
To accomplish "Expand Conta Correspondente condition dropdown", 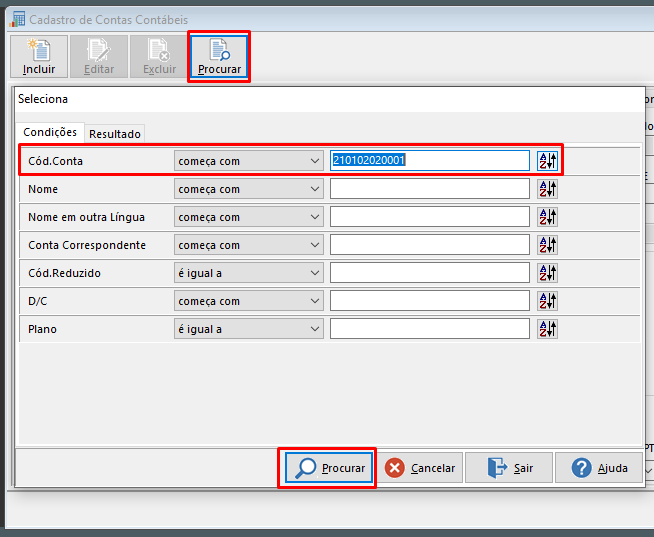I will [x=249, y=245].
